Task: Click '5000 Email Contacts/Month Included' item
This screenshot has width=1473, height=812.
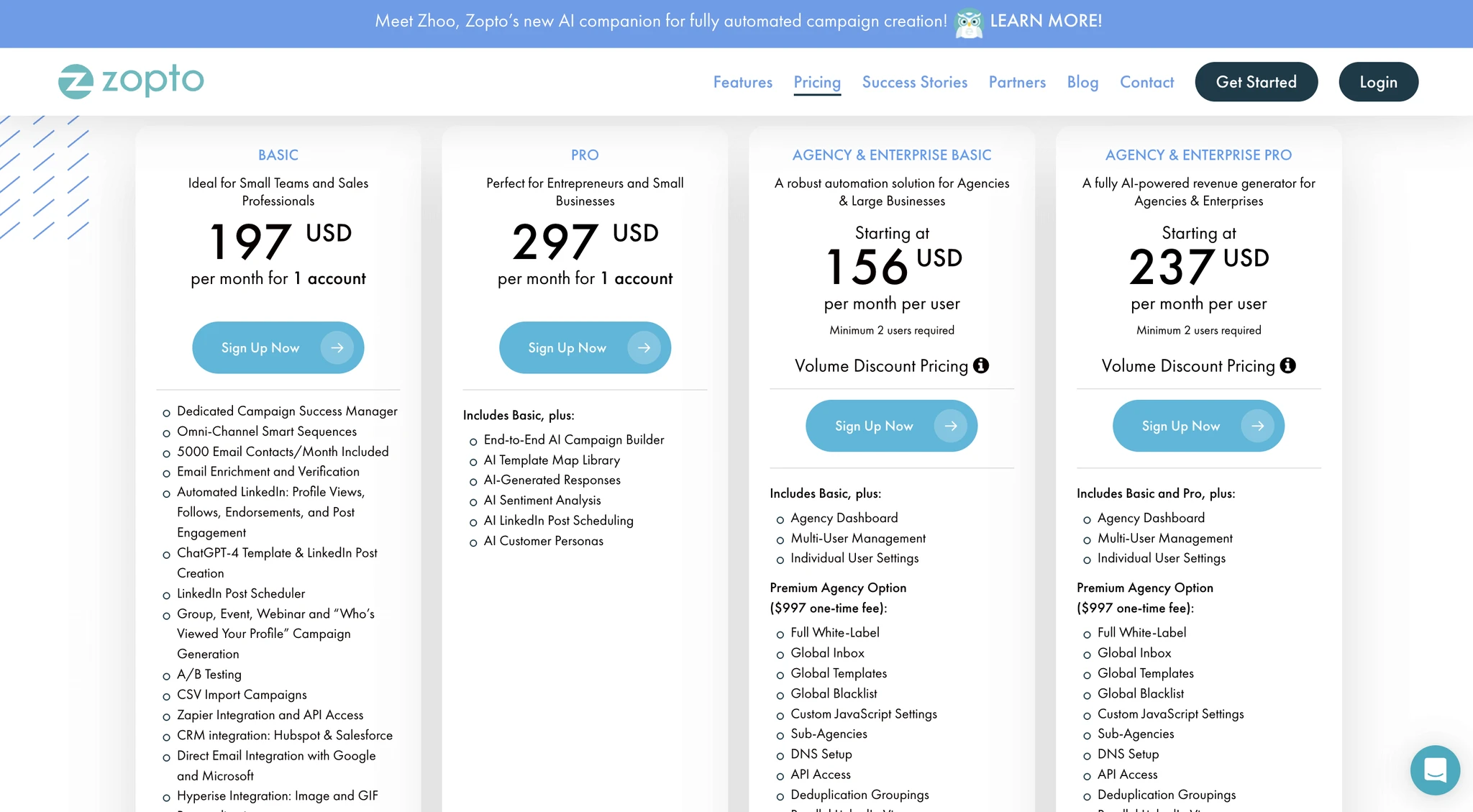Action: pyautogui.click(x=283, y=451)
